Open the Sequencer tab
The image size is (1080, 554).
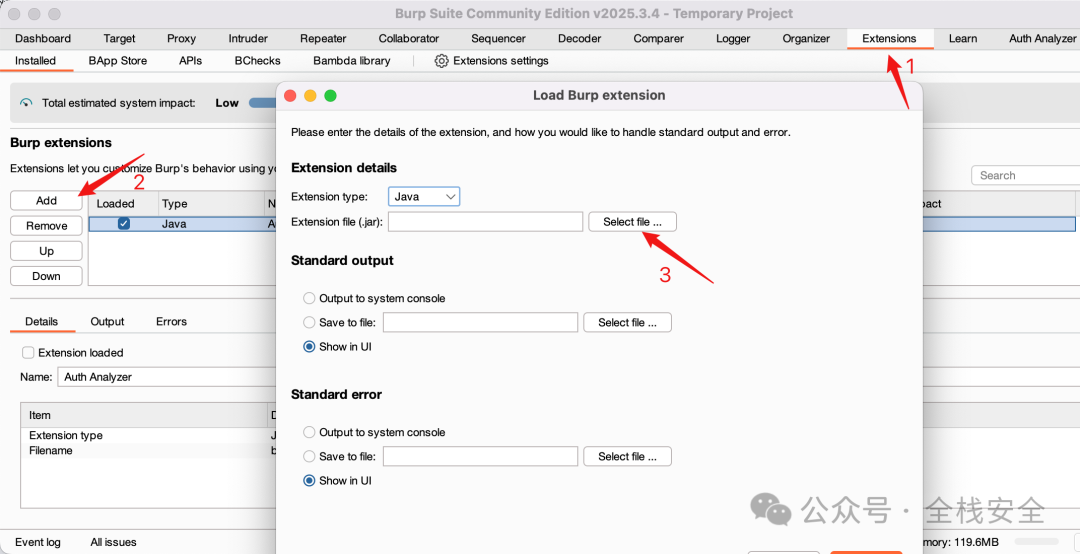[498, 39]
